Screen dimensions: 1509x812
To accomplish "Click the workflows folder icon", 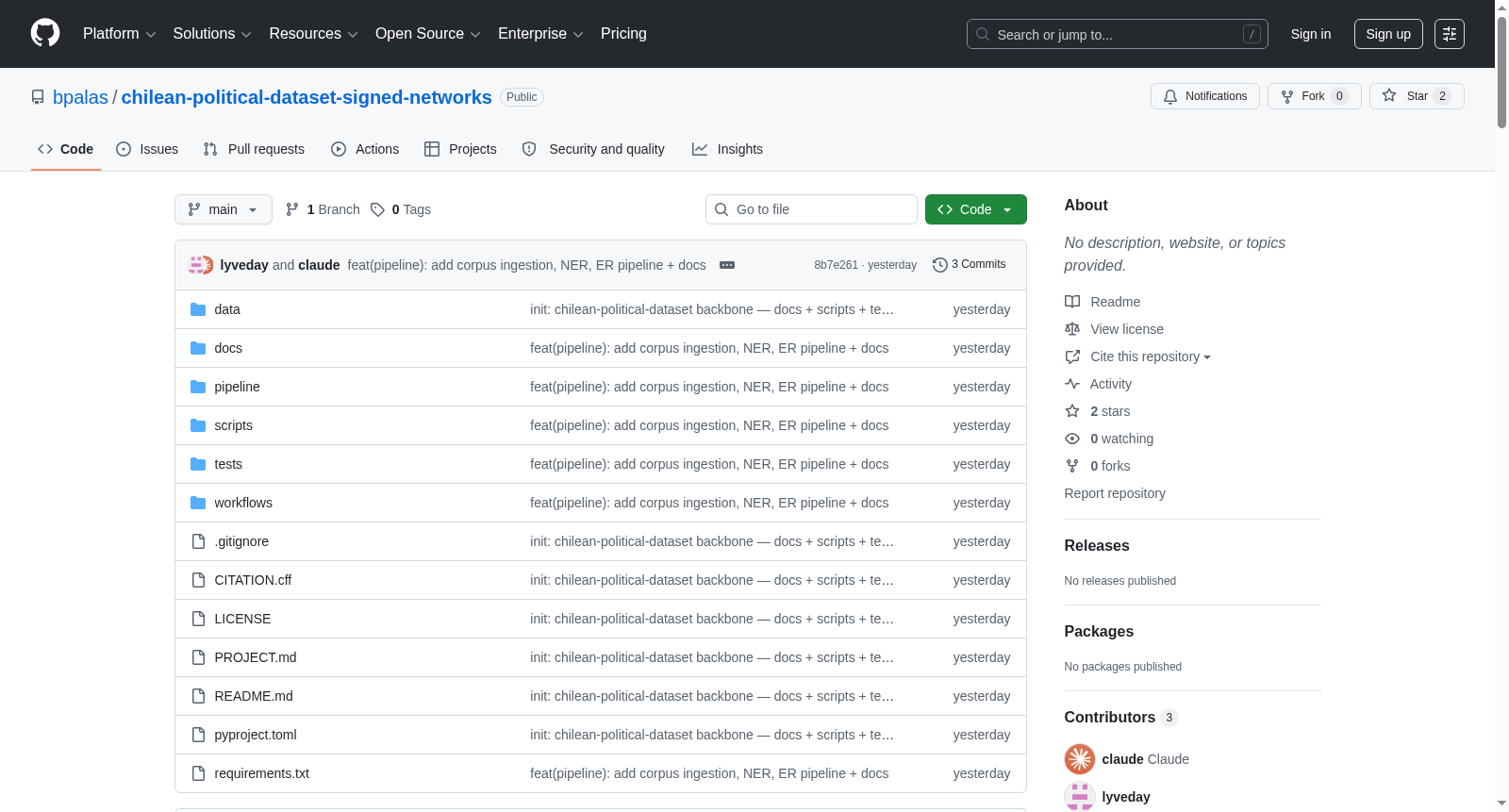I will point(198,503).
